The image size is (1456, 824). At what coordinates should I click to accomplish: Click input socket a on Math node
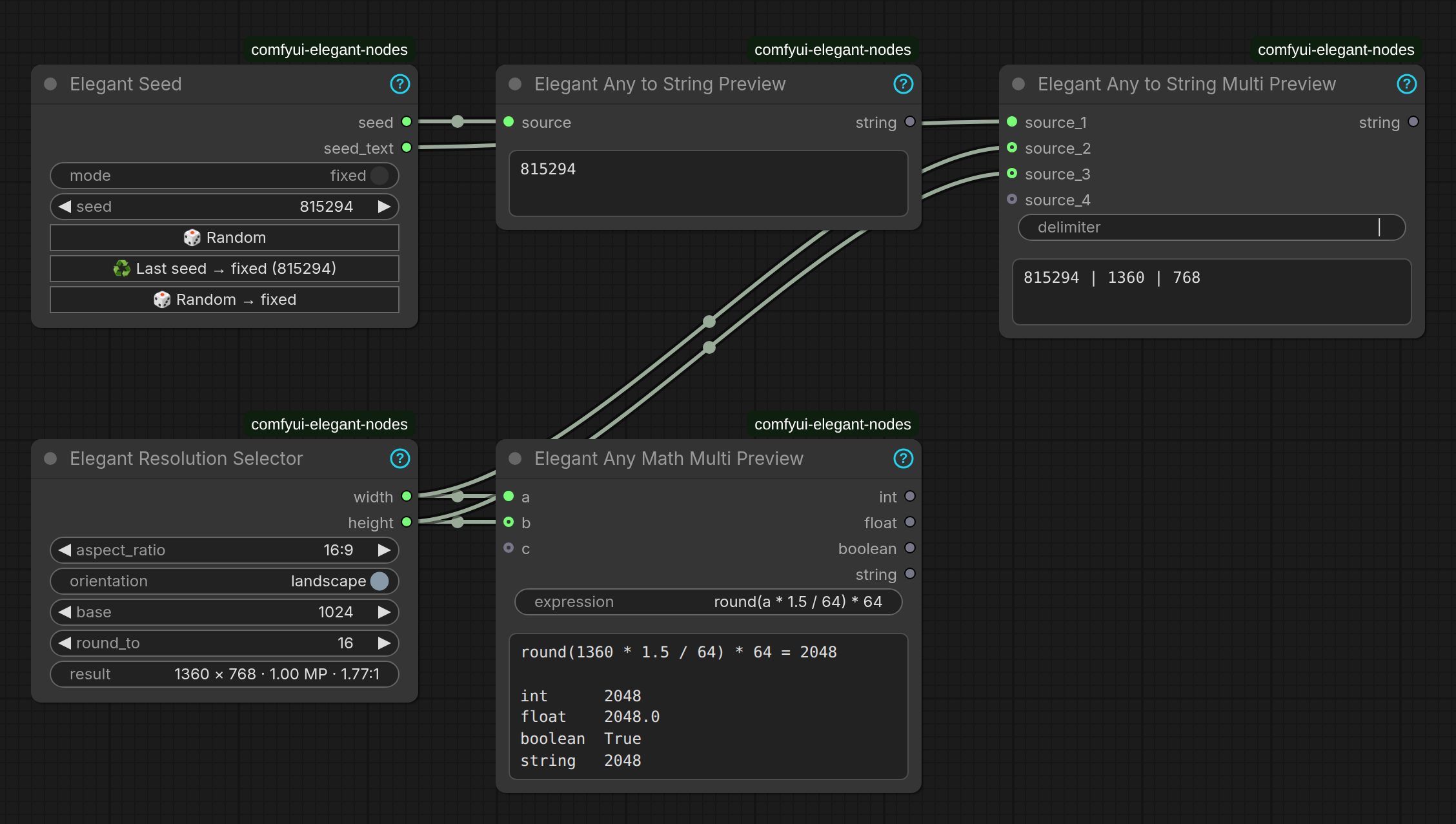coord(509,496)
